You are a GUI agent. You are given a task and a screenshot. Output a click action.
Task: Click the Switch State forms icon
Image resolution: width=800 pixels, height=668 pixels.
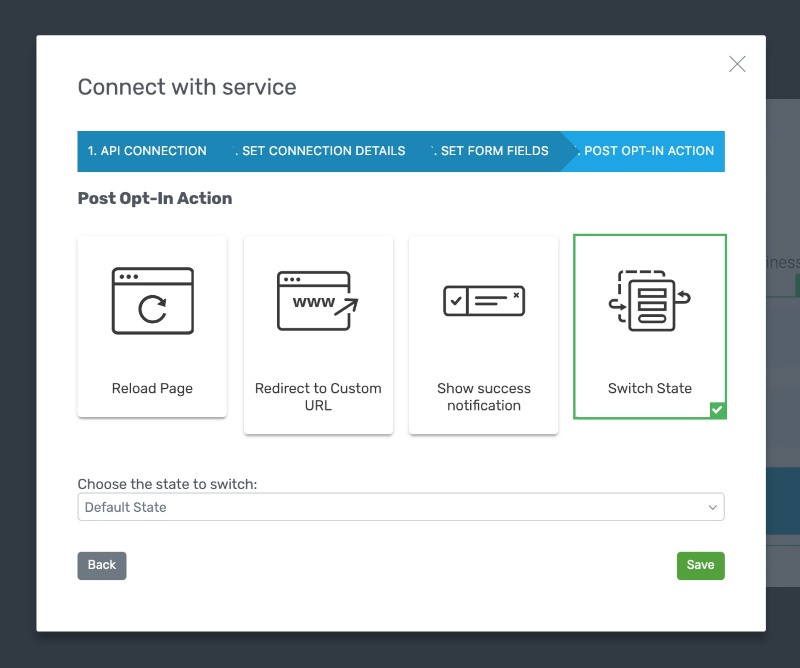[649, 301]
